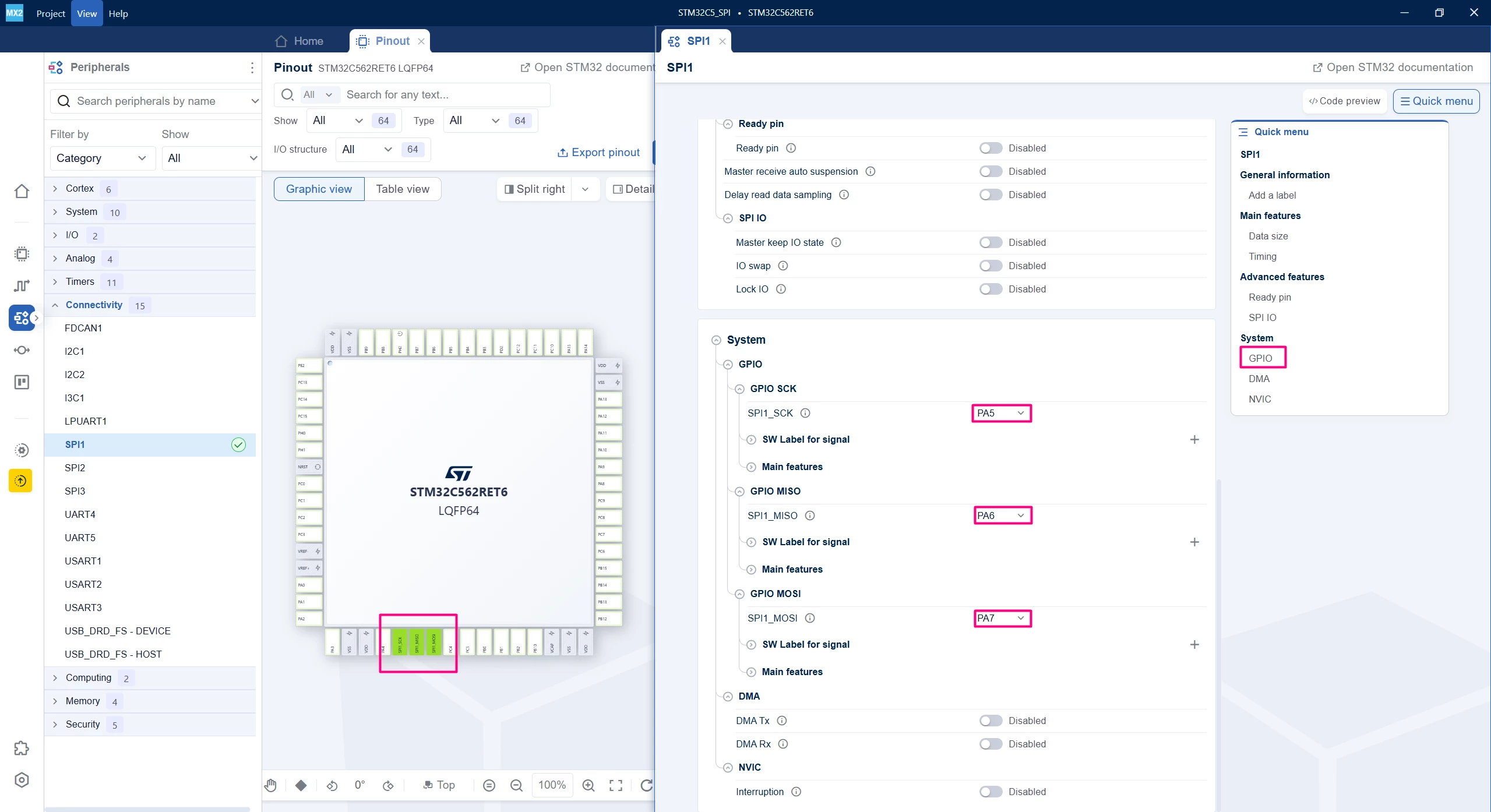Open the Pinout chip icon in sidebar
1491x812 pixels.
tap(22, 254)
